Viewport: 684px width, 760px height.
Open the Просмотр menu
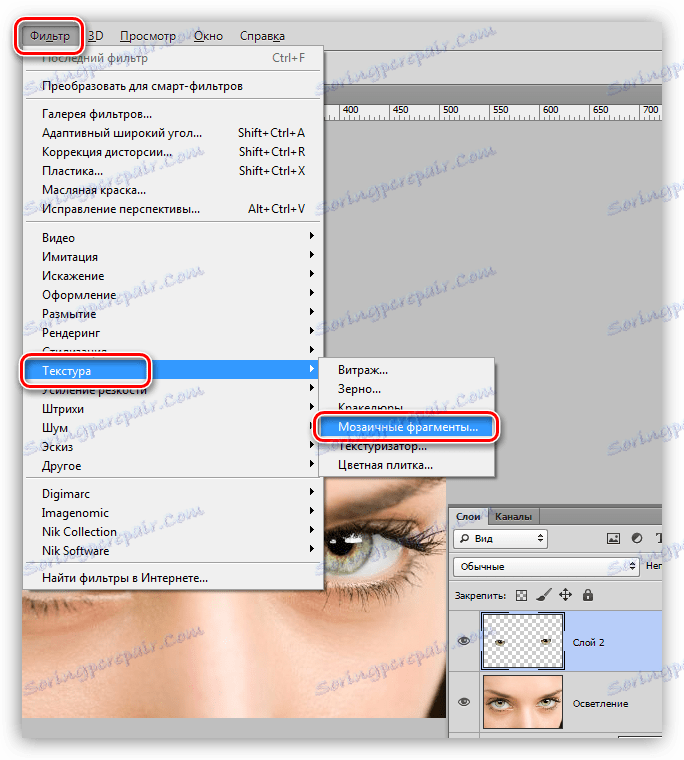[x=148, y=36]
